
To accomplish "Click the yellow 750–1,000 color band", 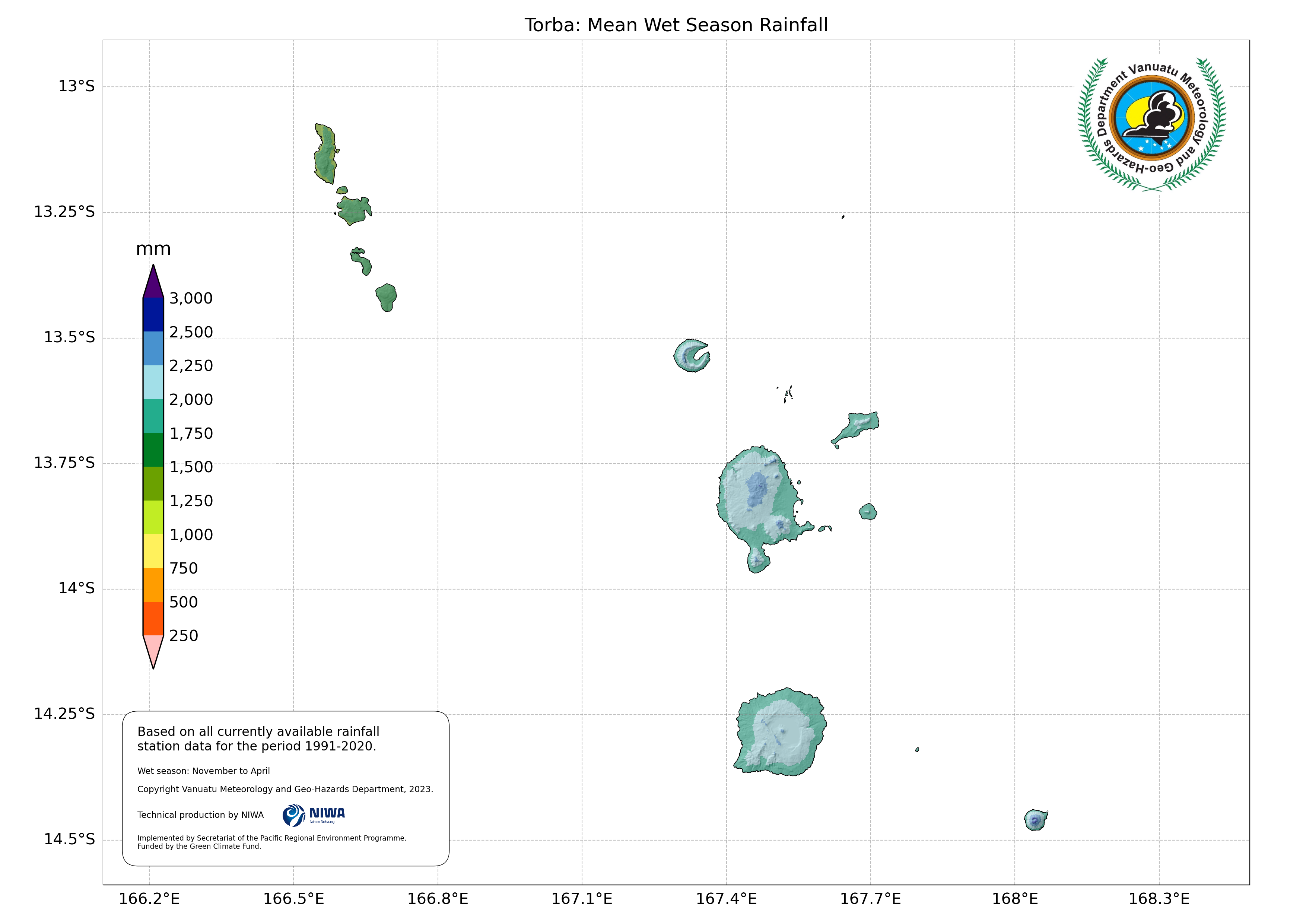I will 153,551.
